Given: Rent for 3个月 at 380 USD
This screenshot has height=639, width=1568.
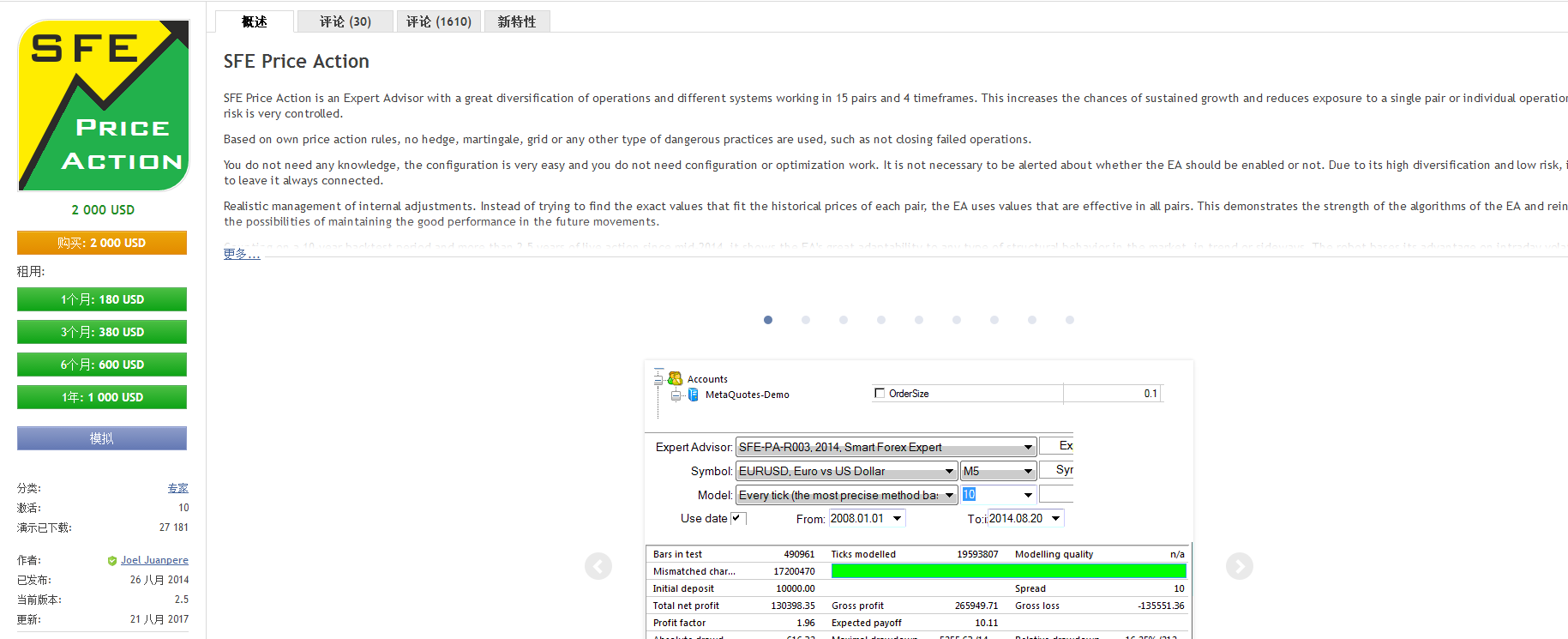Looking at the screenshot, I should click(x=102, y=332).
